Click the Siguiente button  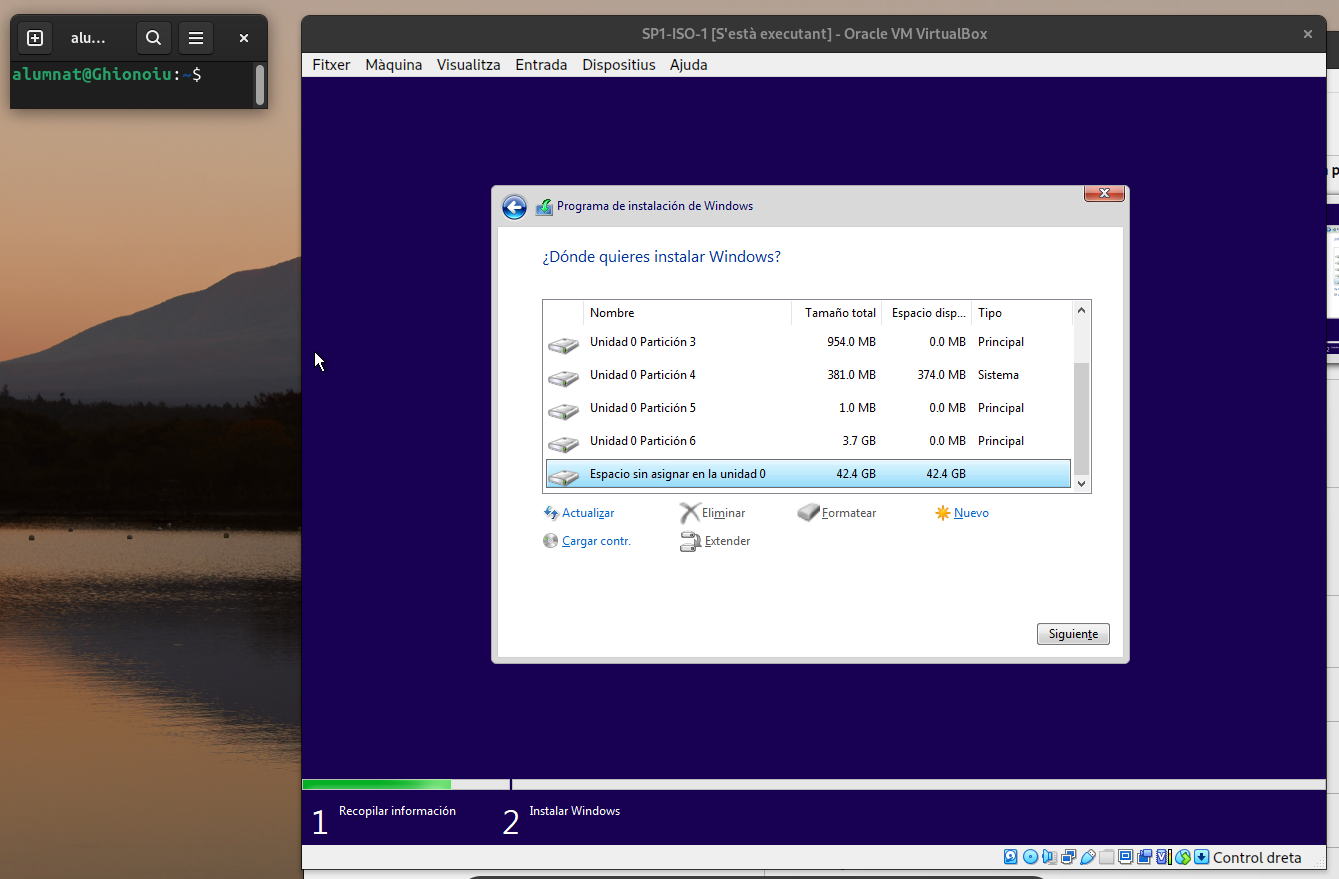click(x=1073, y=634)
